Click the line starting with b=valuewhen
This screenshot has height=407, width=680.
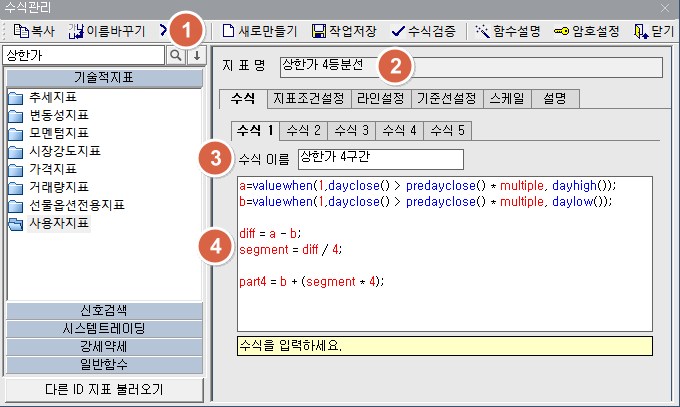pos(425,202)
